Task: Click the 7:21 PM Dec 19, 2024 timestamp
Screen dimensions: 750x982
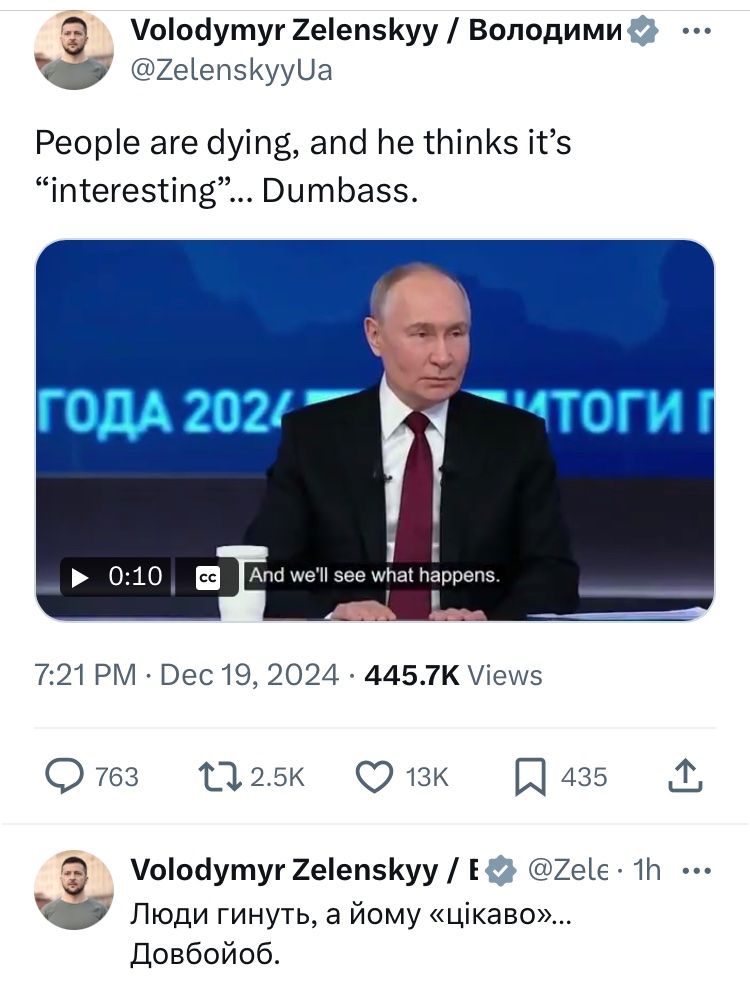Action: 187,675
